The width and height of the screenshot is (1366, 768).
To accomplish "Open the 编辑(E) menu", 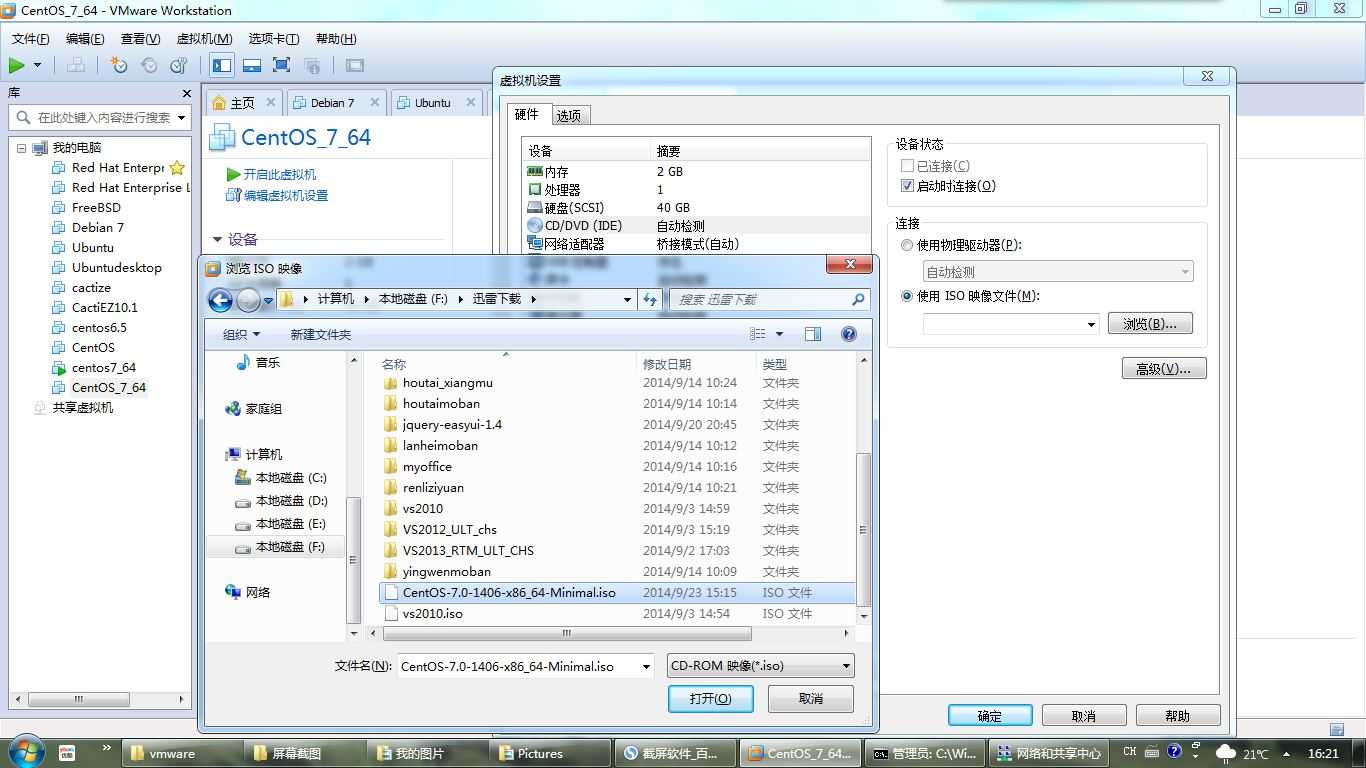I will (85, 39).
